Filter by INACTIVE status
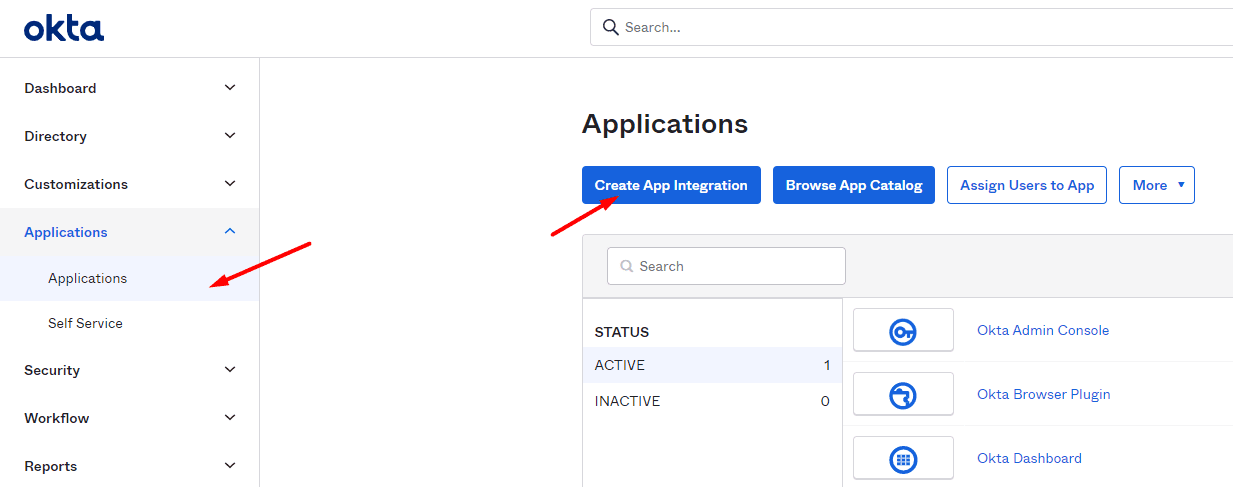This screenshot has width=1233, height=487. (712, 401)
